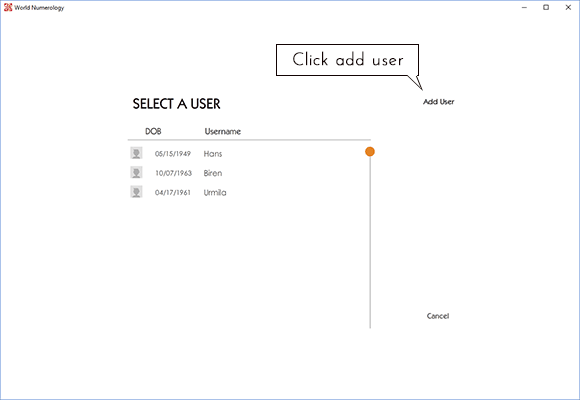The height and width of the screenshot is (400, 580).
Task: Click the avatar icon next to Urmila
Action: (136, 192)
